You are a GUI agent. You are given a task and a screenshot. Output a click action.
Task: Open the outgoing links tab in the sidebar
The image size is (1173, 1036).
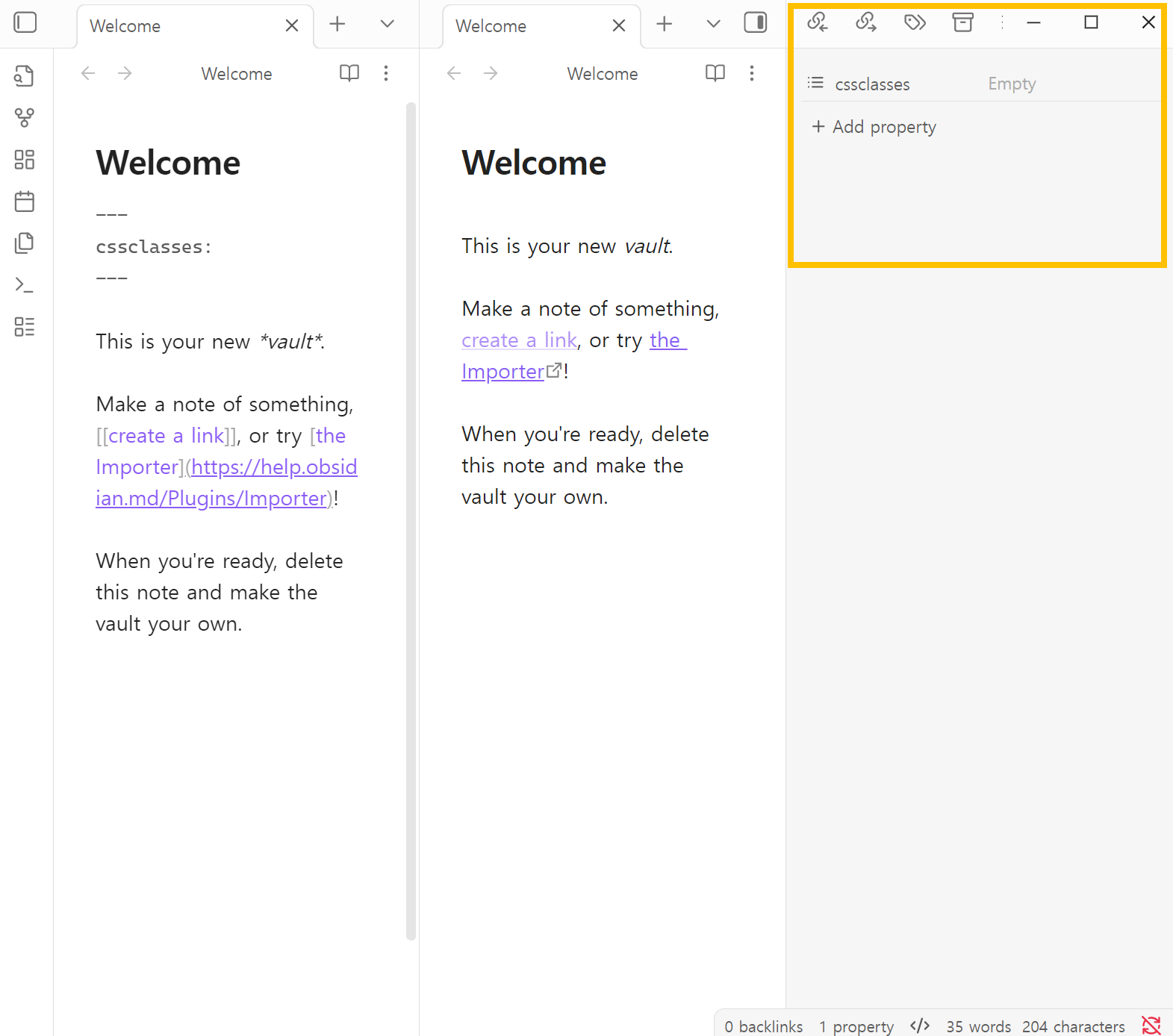tap(866, 22)
